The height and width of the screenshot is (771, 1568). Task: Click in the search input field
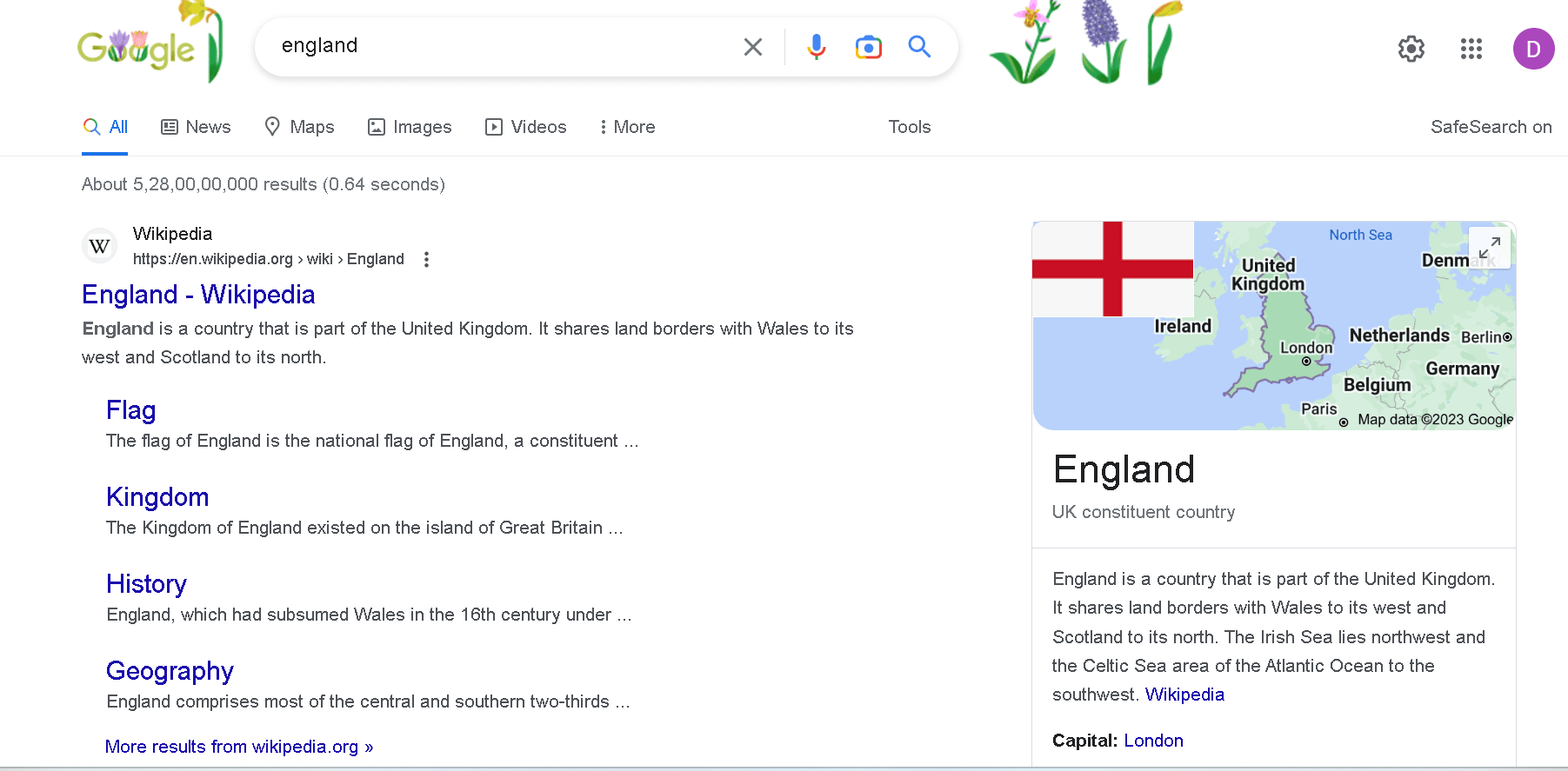504,46
